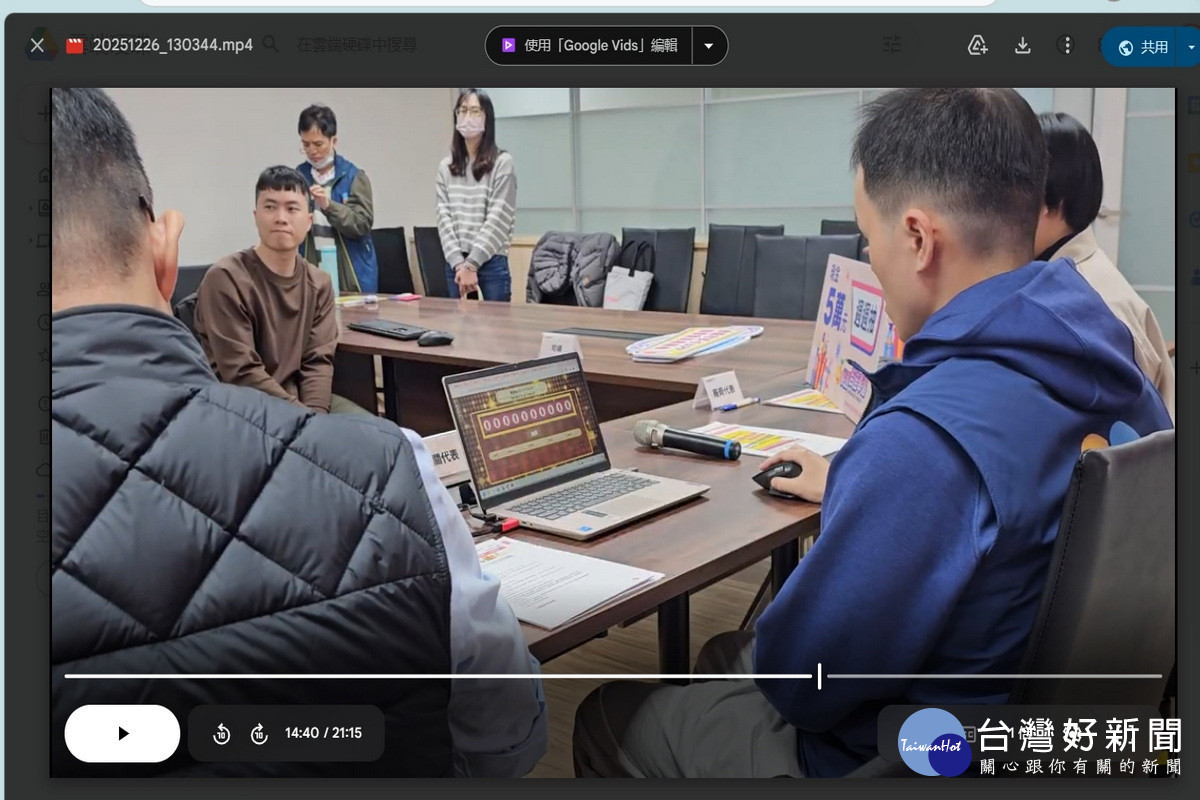
Task: Click the 14:40 / 21:15 time display
Action: (323, 733)
